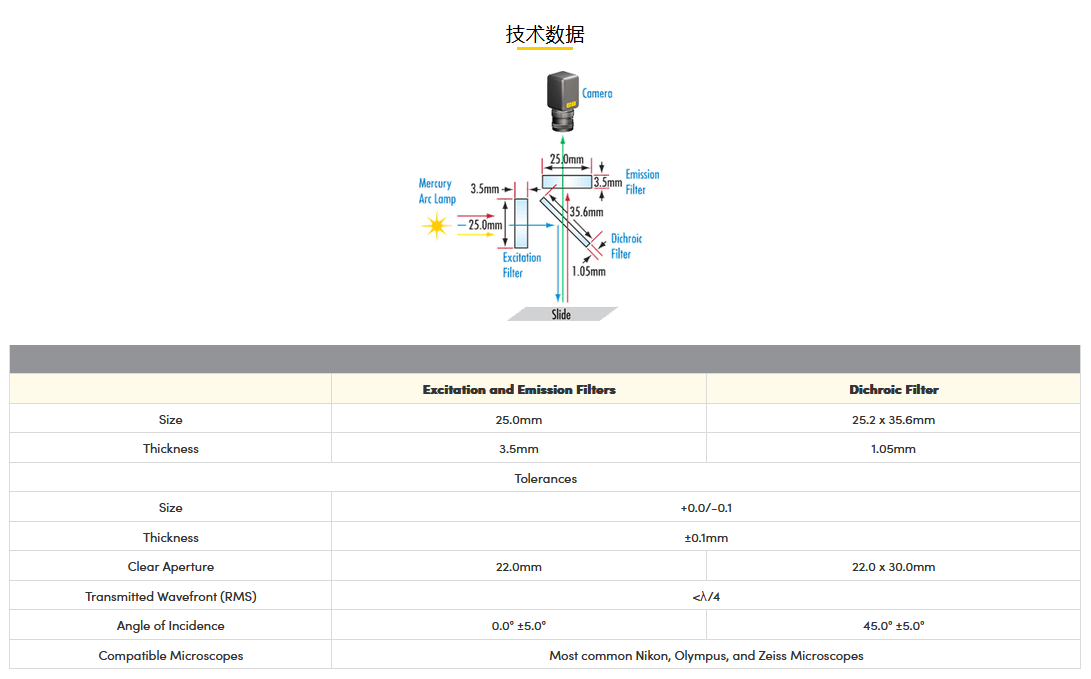Click the emission filter rectangle below camera
The height and width of the screenshot is (679, 1091).
click(566, 181)
